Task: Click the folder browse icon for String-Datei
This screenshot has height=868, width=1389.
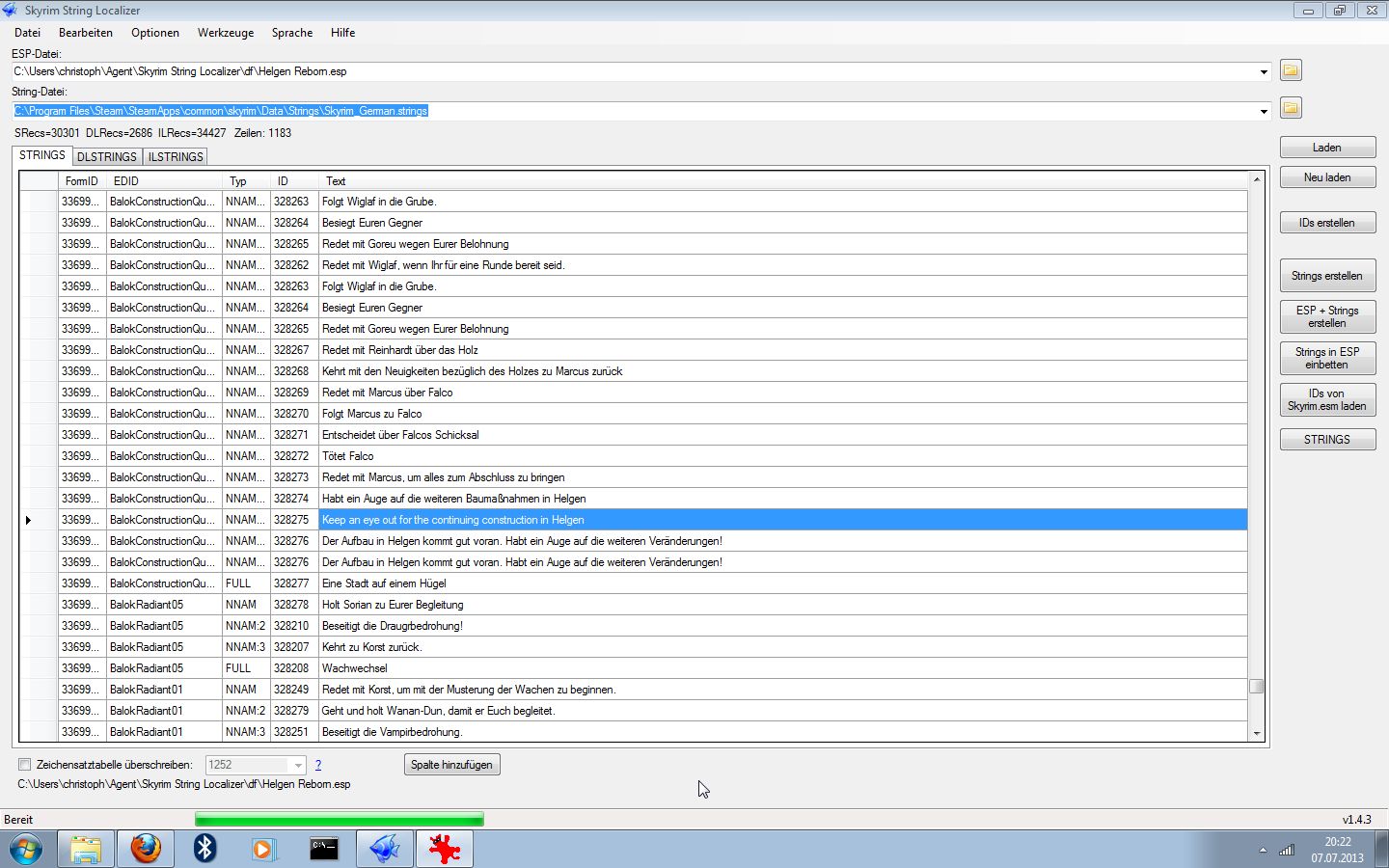Action: (x=1291, y=108)
